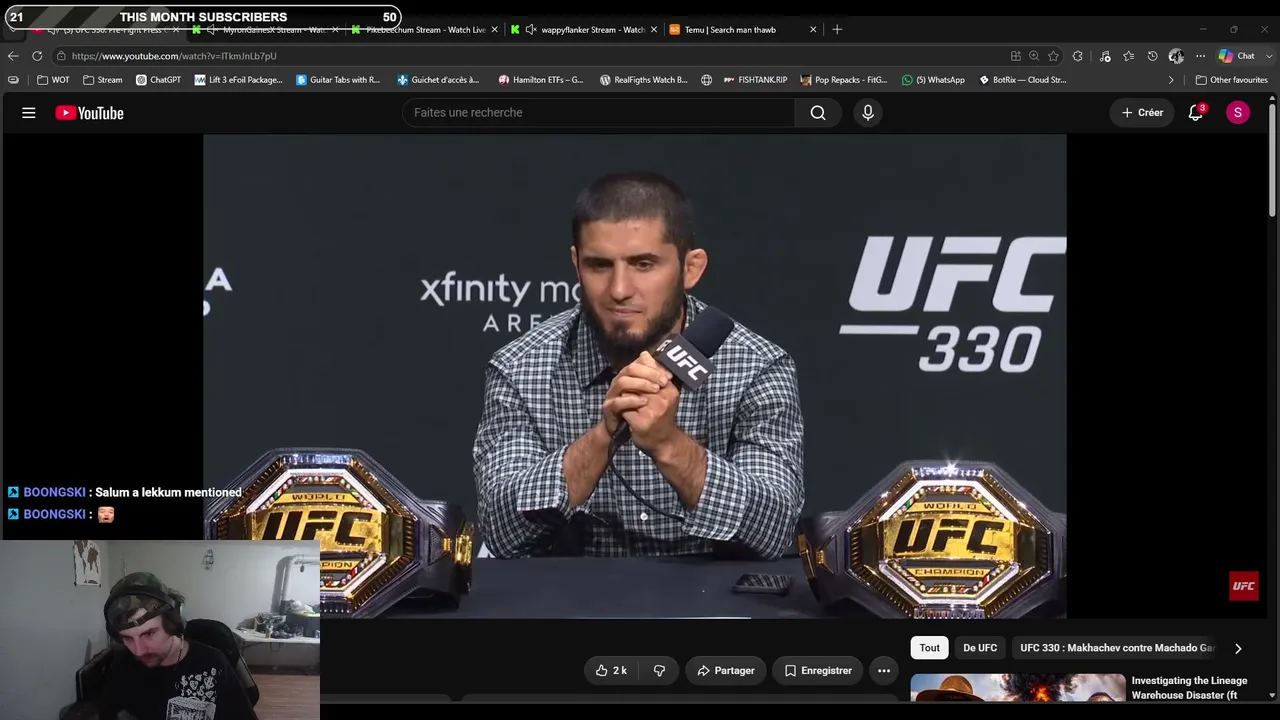The image size is (1280, 720).
Task: Select the Tout filter chip
Action: (930, 648)
